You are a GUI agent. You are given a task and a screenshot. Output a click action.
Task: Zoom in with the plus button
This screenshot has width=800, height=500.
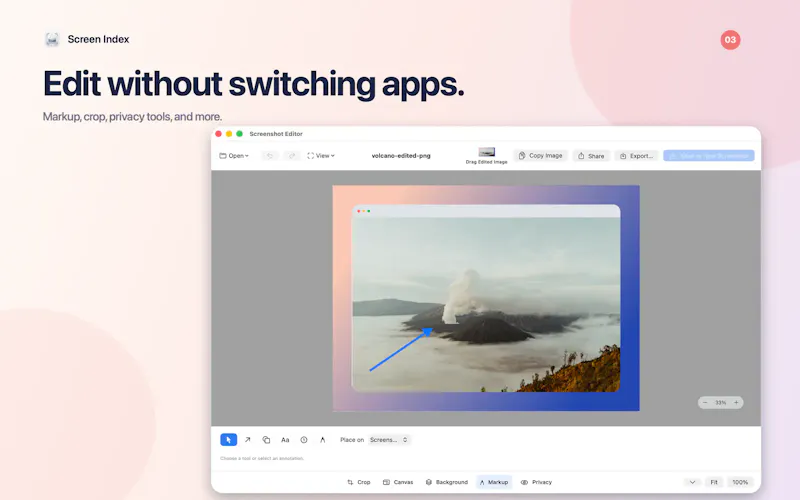click(x=736, y=403)
